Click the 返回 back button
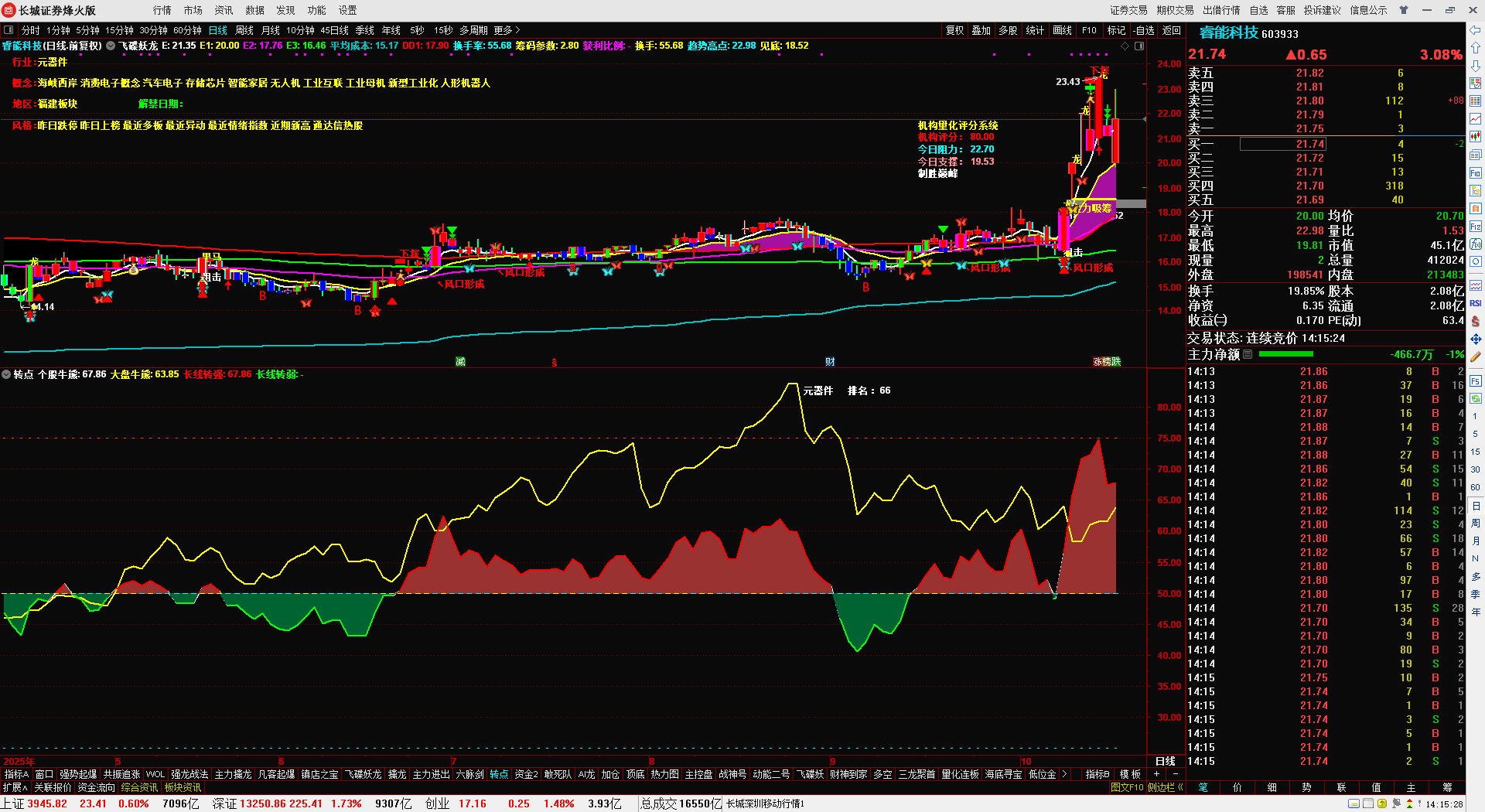 click(1172, 30)
